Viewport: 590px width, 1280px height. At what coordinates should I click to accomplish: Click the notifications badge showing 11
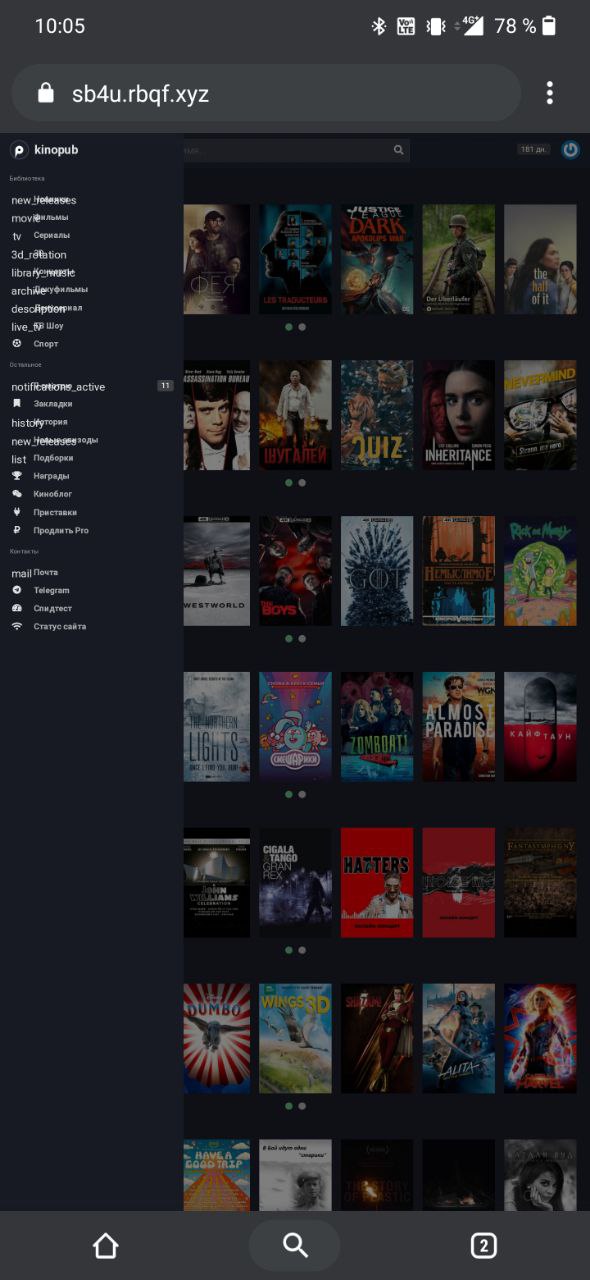point(166,386)
